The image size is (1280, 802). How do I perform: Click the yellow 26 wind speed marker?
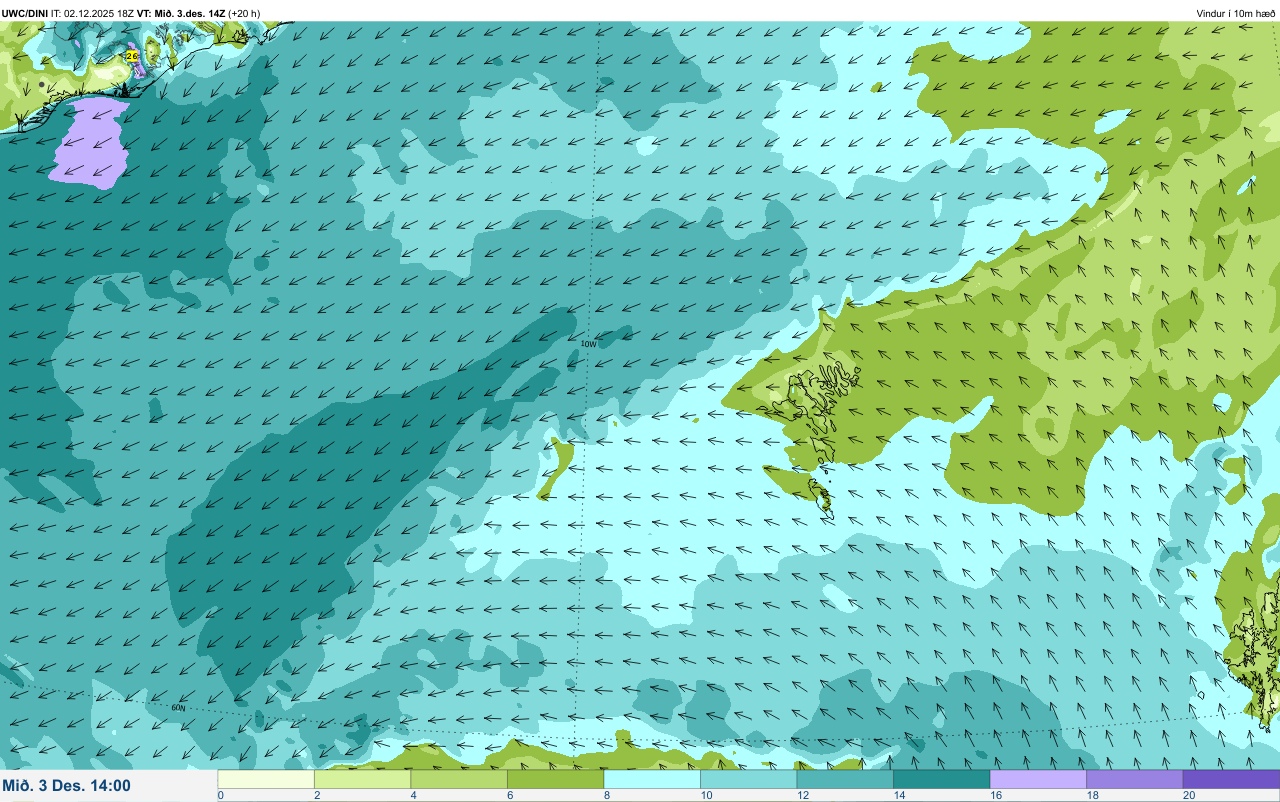point(132,57)
